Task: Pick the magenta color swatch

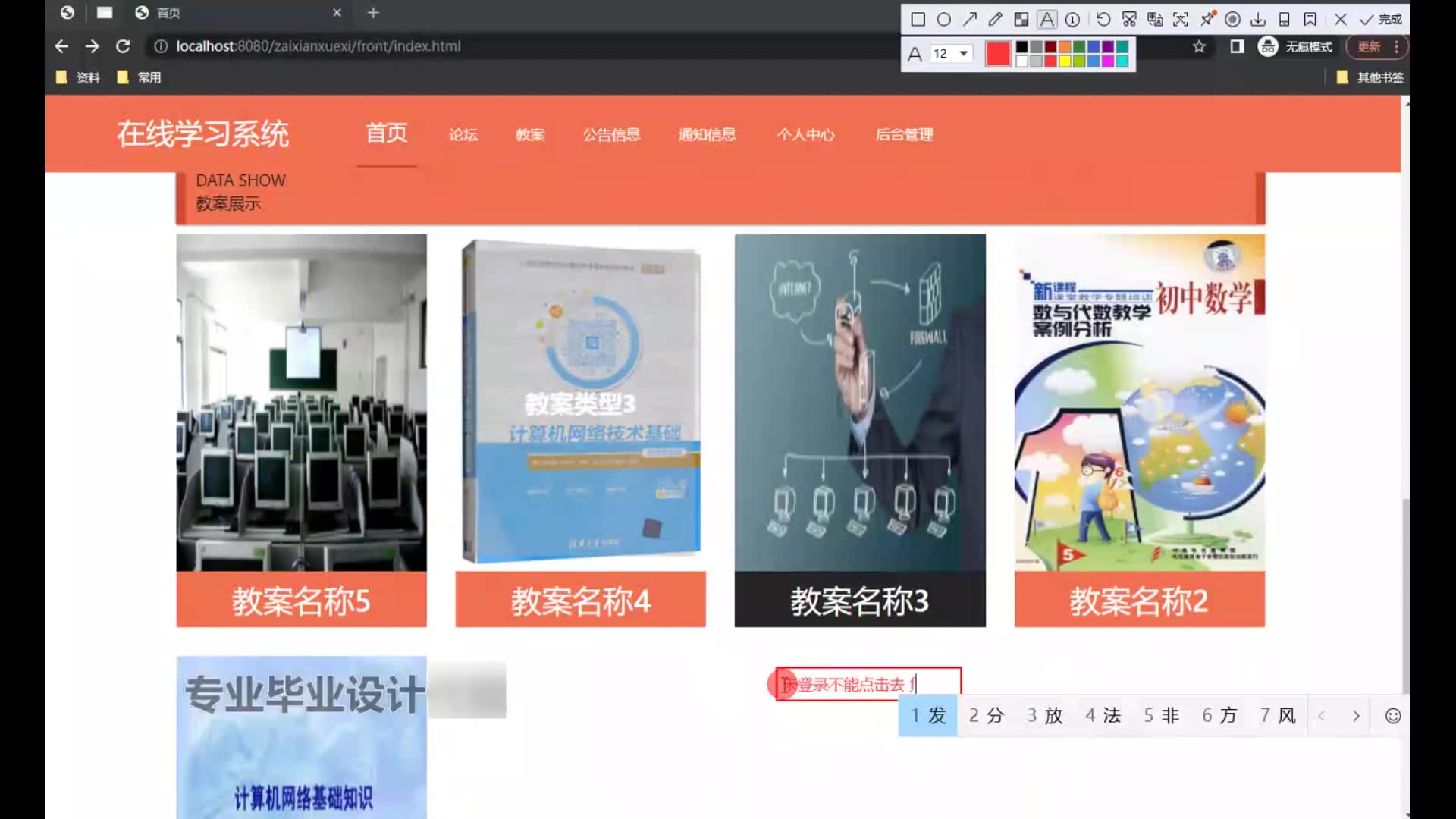Action: (x=1108, y=61)
